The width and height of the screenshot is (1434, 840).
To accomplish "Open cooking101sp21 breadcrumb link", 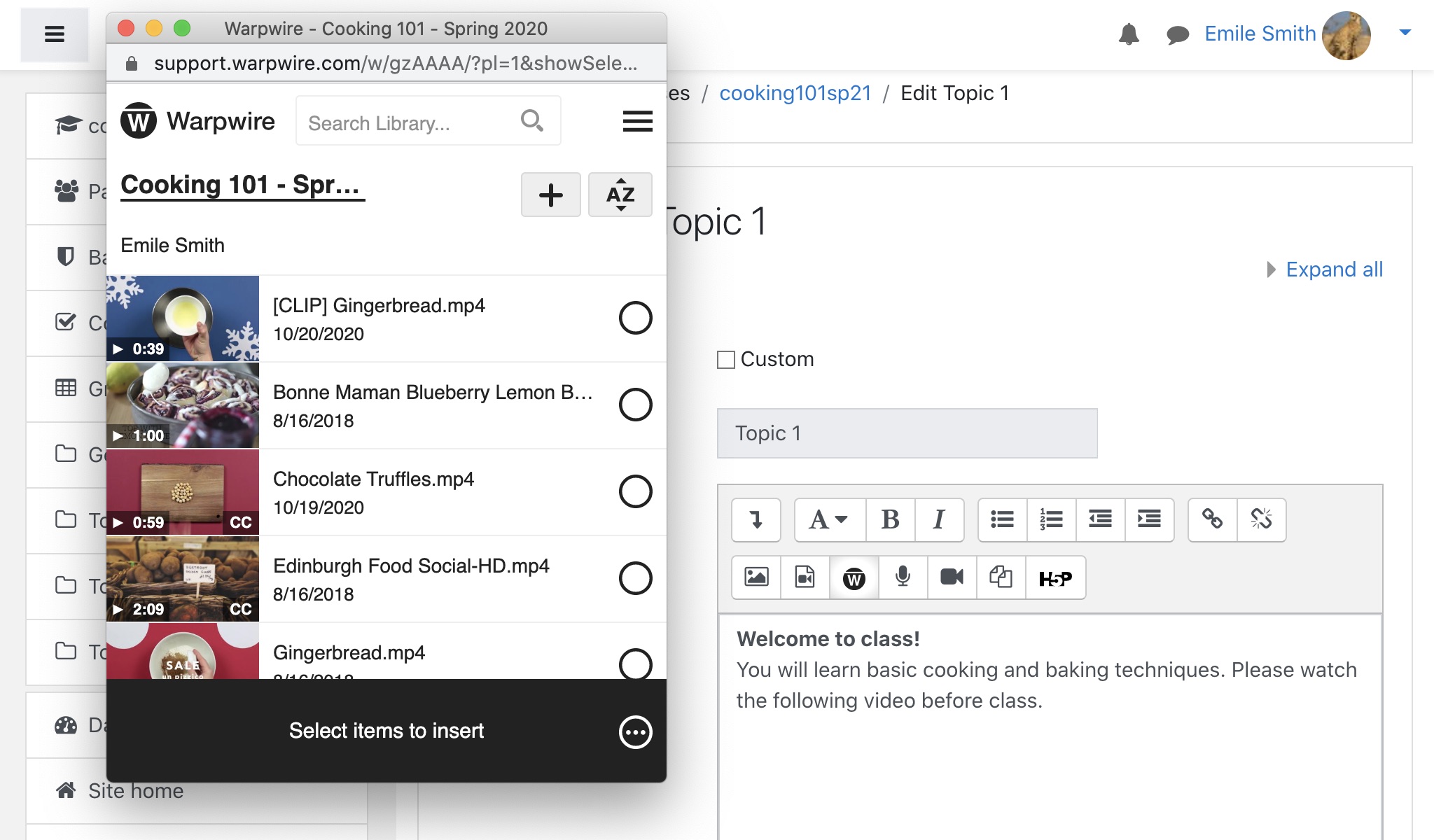I will (796, 93).
